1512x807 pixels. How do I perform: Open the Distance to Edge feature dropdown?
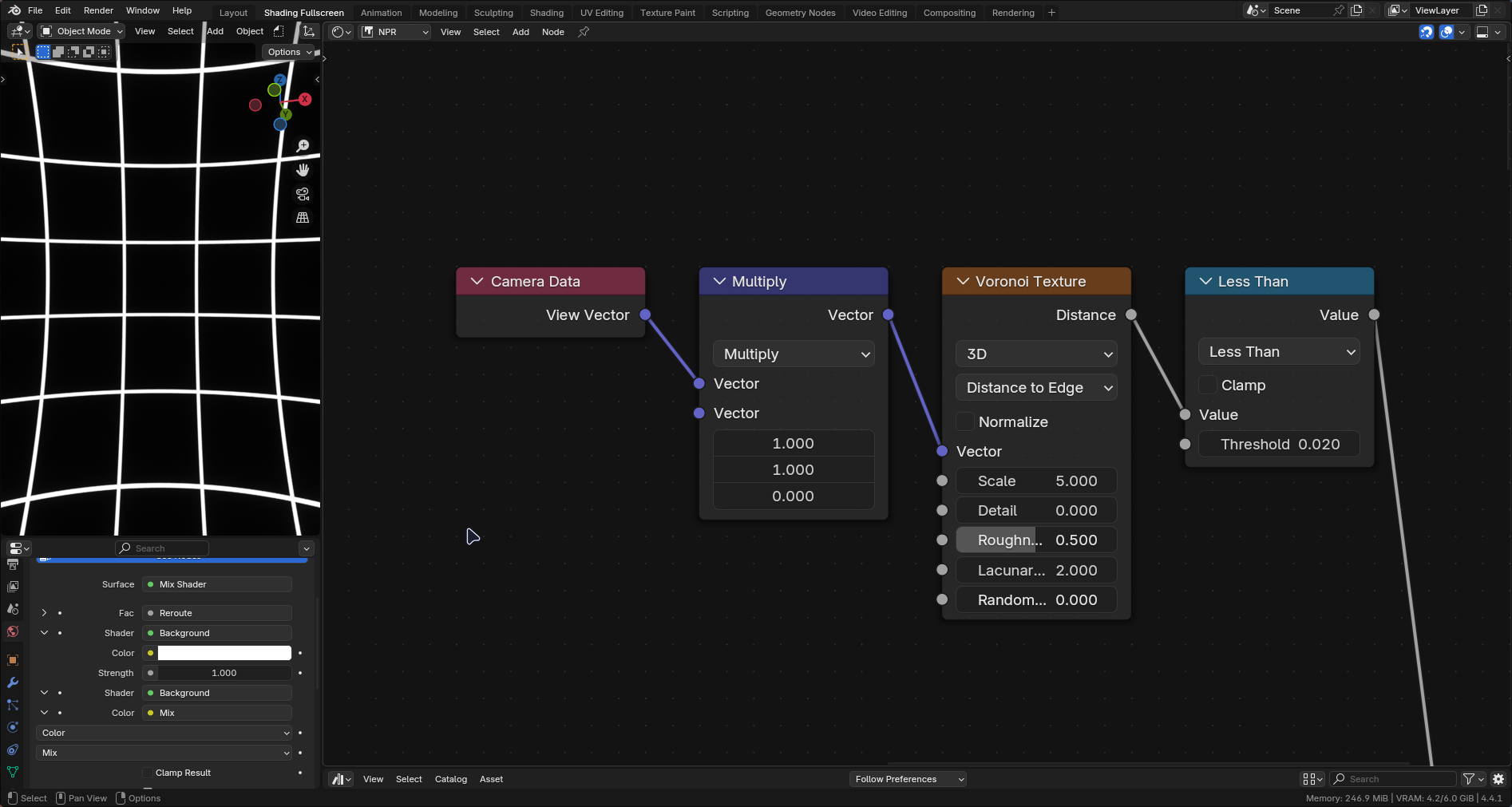coord(1036,388)
